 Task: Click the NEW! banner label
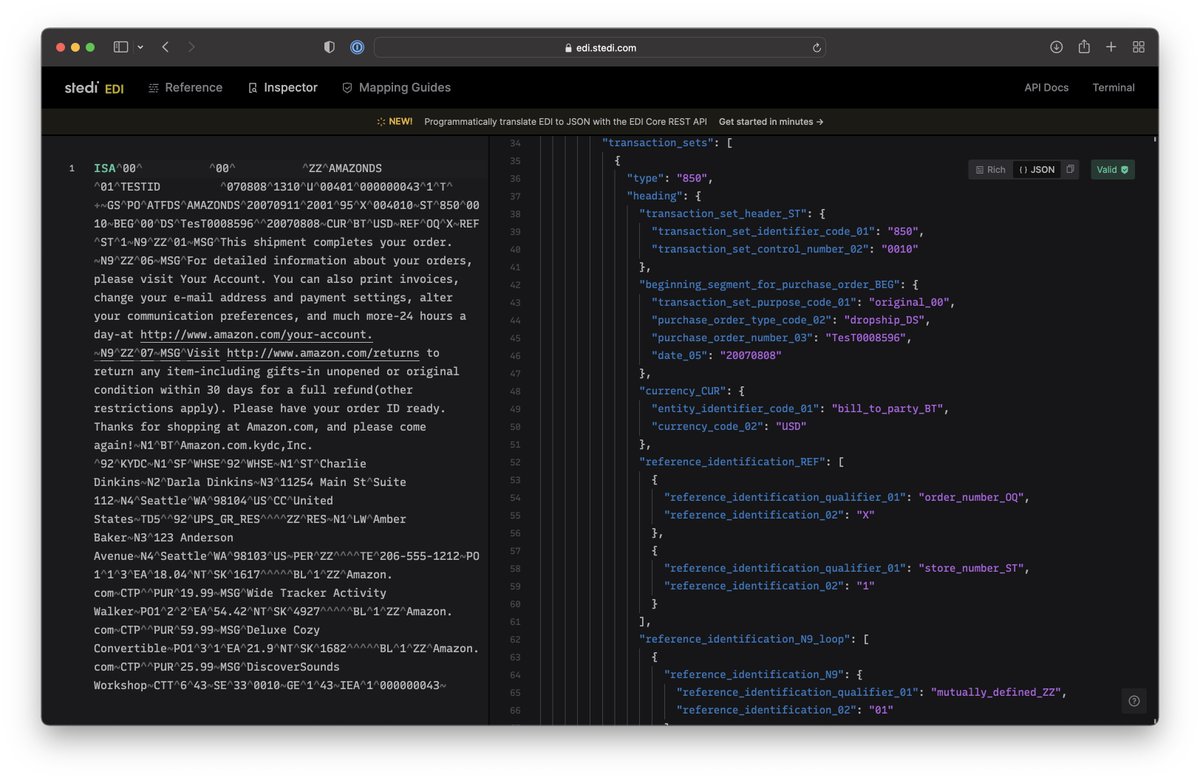coord(395,122)
